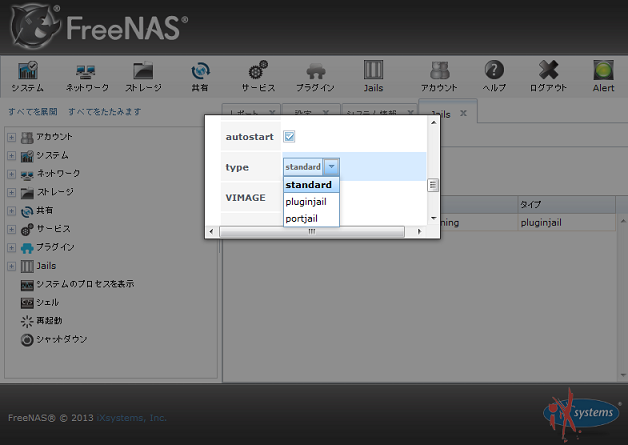Click dialog horizontal scroll left arrow
The image size is (628, 445).
211,232
